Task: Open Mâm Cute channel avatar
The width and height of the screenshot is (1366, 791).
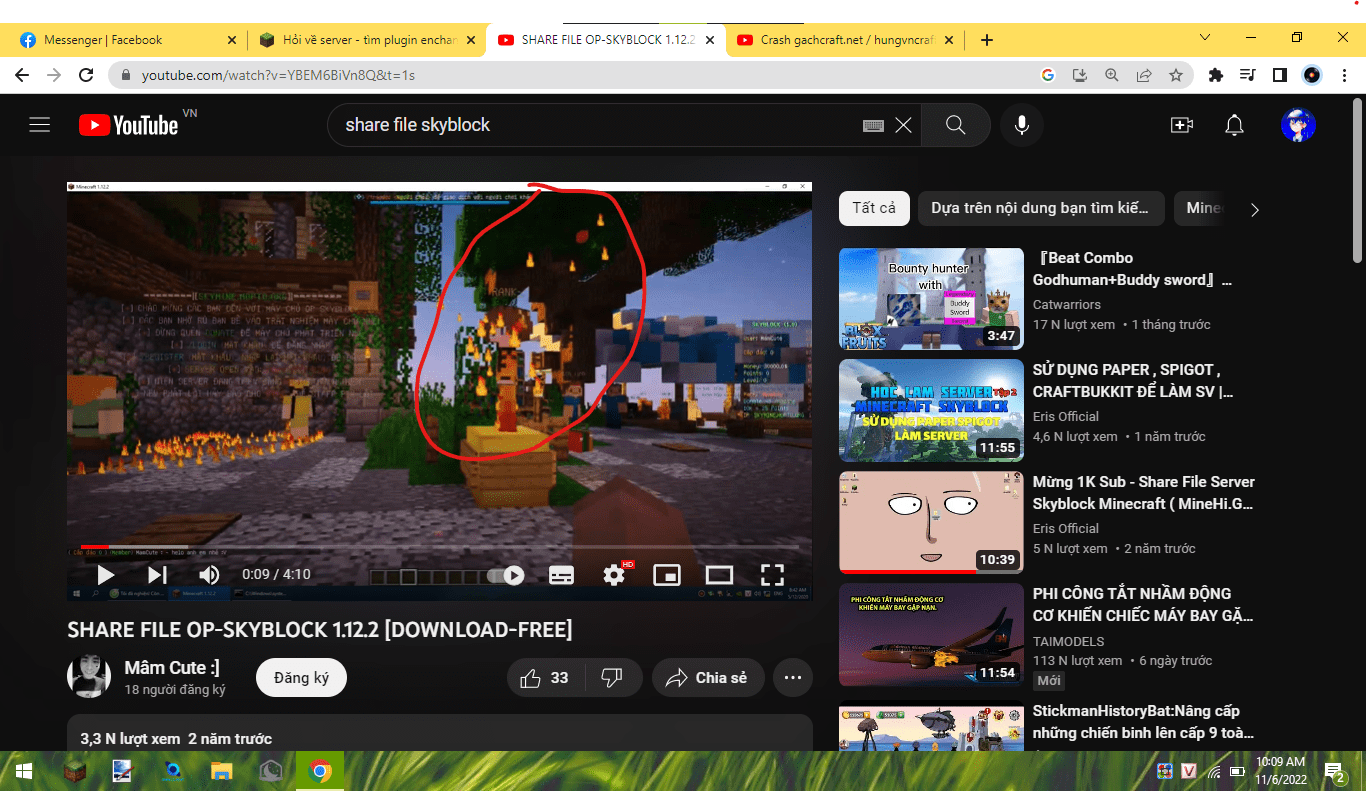Action: (x=89, y=677)
